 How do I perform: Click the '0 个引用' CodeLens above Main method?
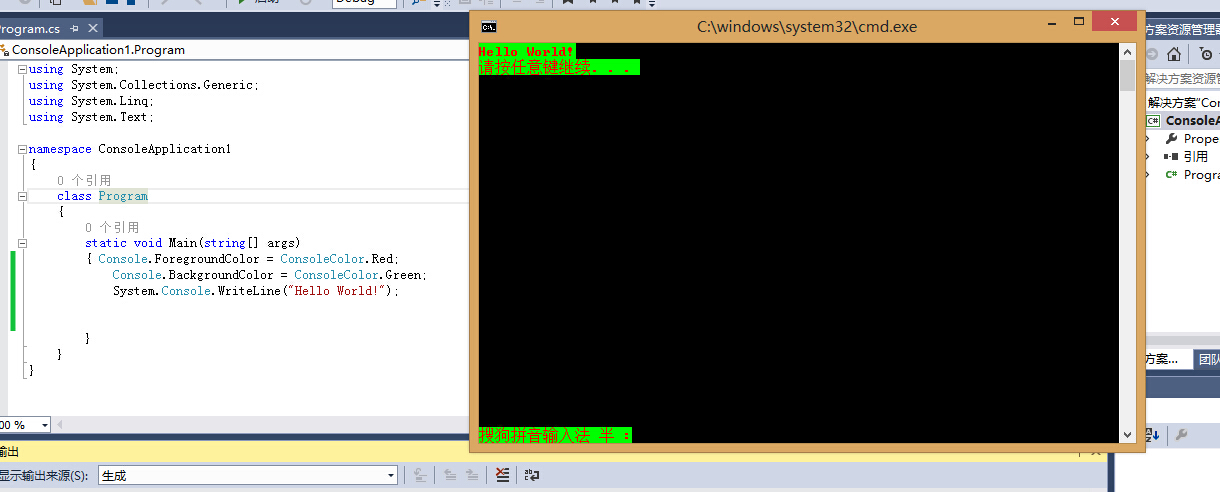click(112, 227)
